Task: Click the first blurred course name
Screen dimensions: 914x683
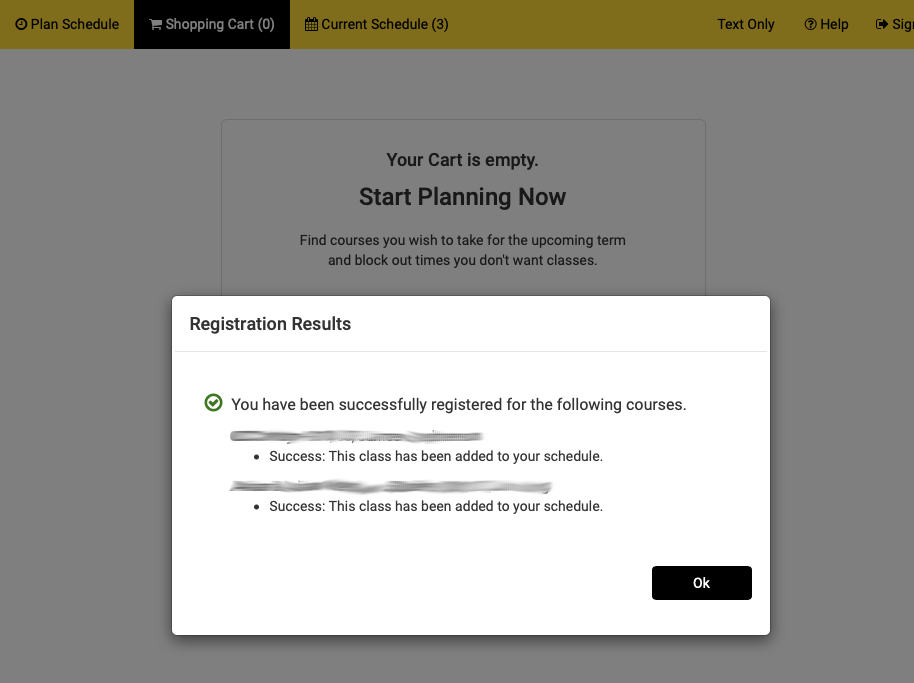Action: point(356,436)
